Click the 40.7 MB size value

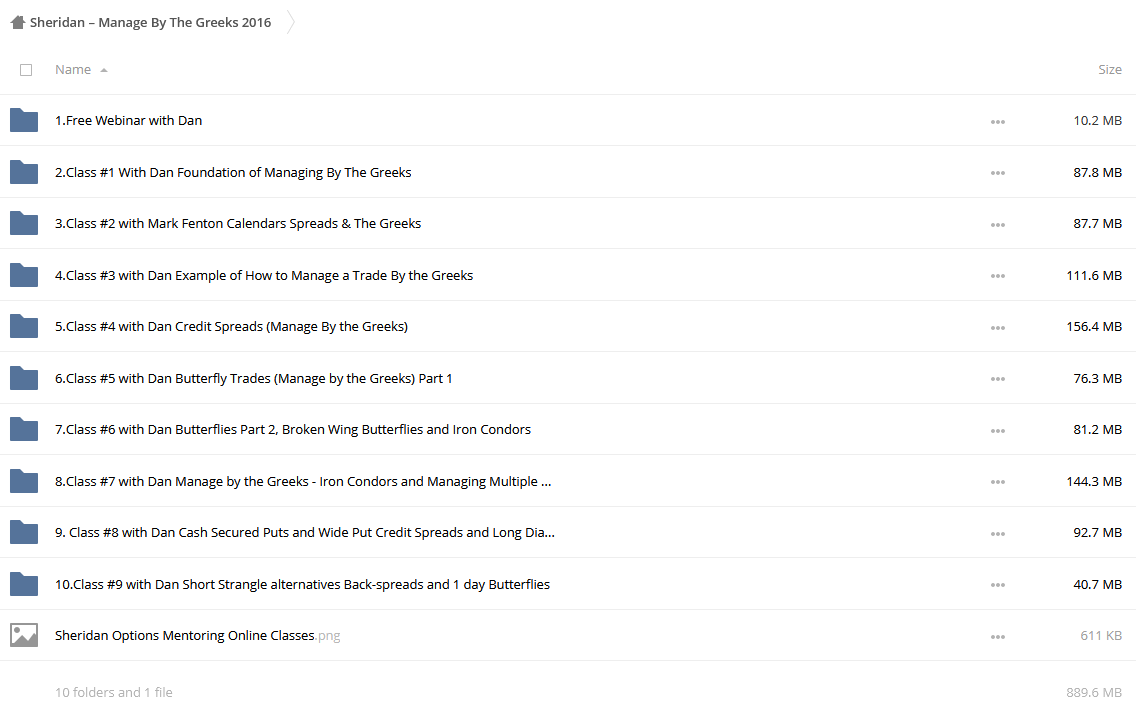[1098, 584]
